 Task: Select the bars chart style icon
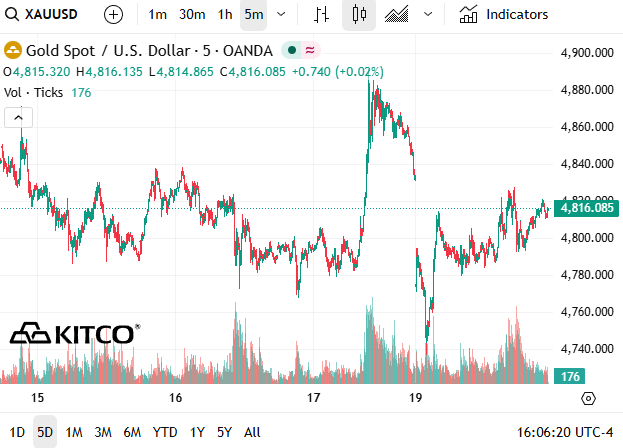(x=321, y=15)
